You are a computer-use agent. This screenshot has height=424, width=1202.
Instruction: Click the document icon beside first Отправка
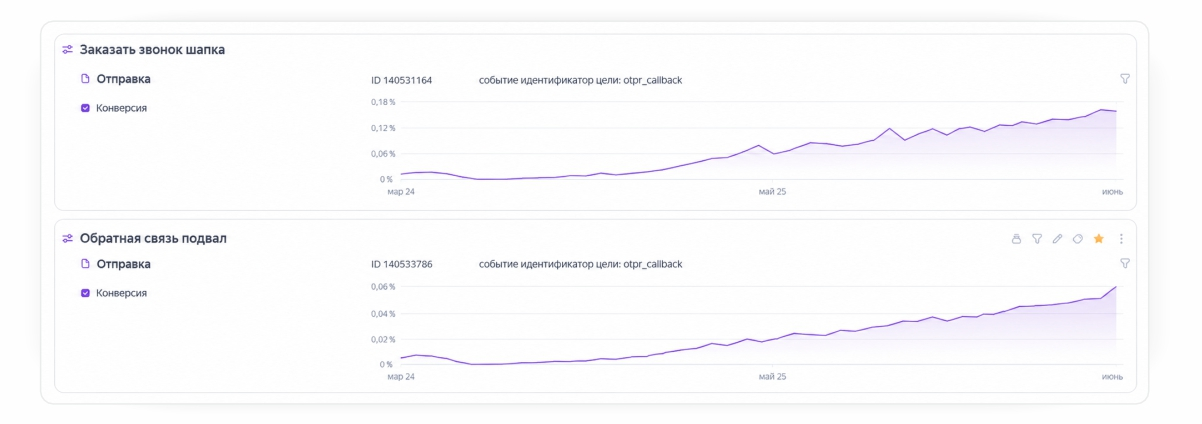86,79
